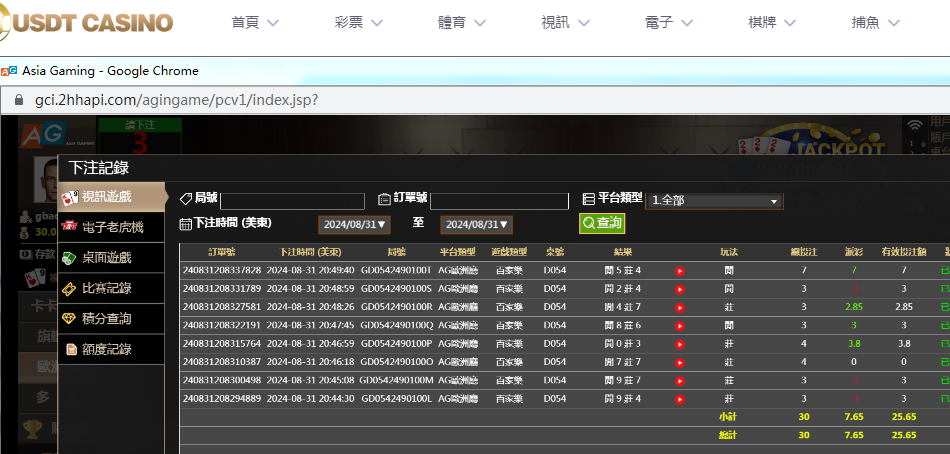950x454 pixels.
Task: Click the red play icon for round GD0542490100P
Action: coord(680,343)
